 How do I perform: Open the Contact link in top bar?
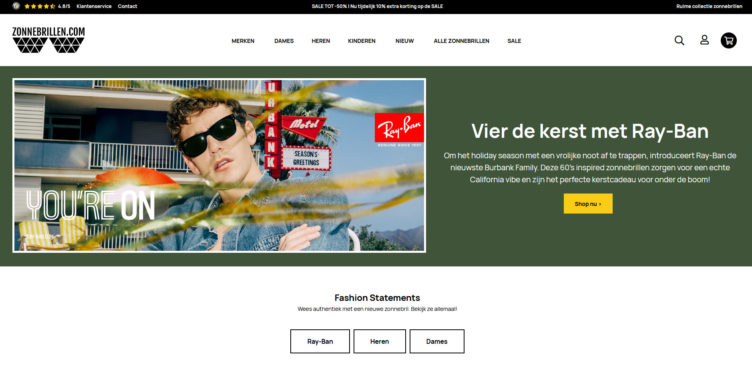[128, 6]
